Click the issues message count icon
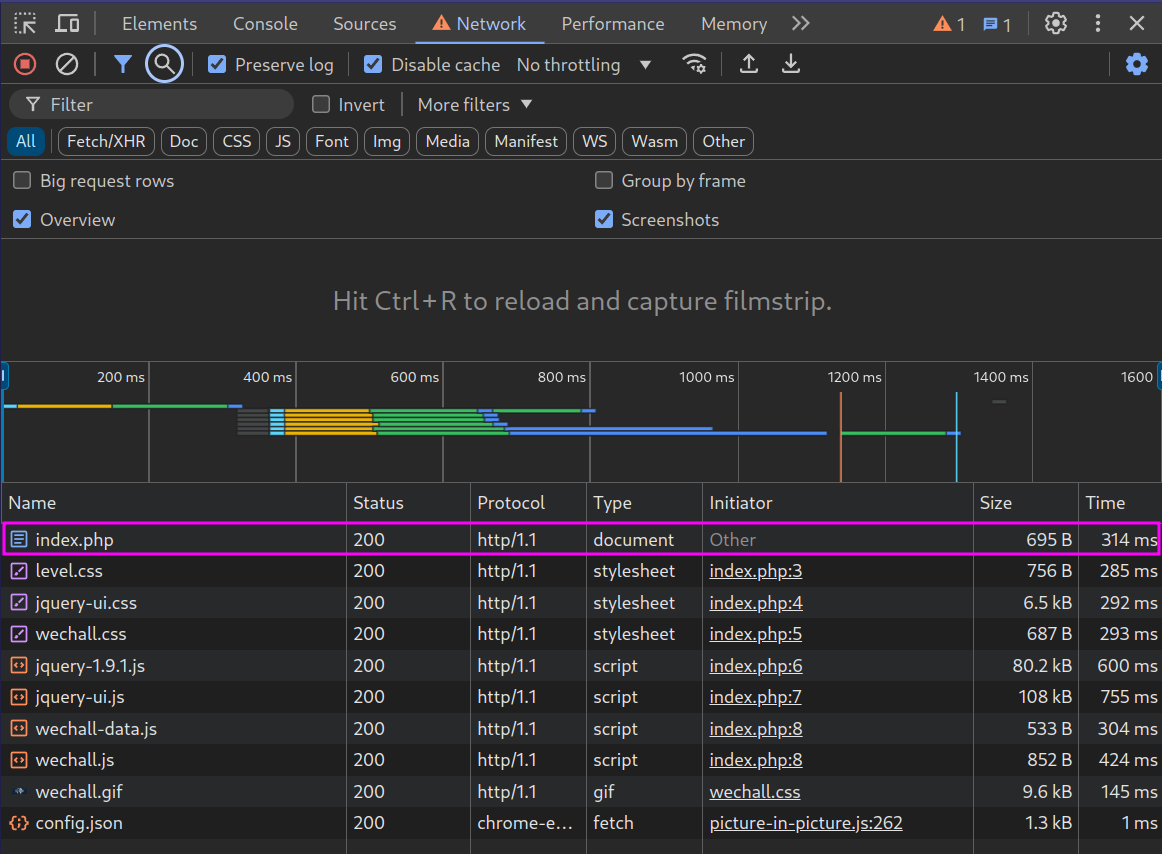The image size is (1162, 854). (997, 24)
